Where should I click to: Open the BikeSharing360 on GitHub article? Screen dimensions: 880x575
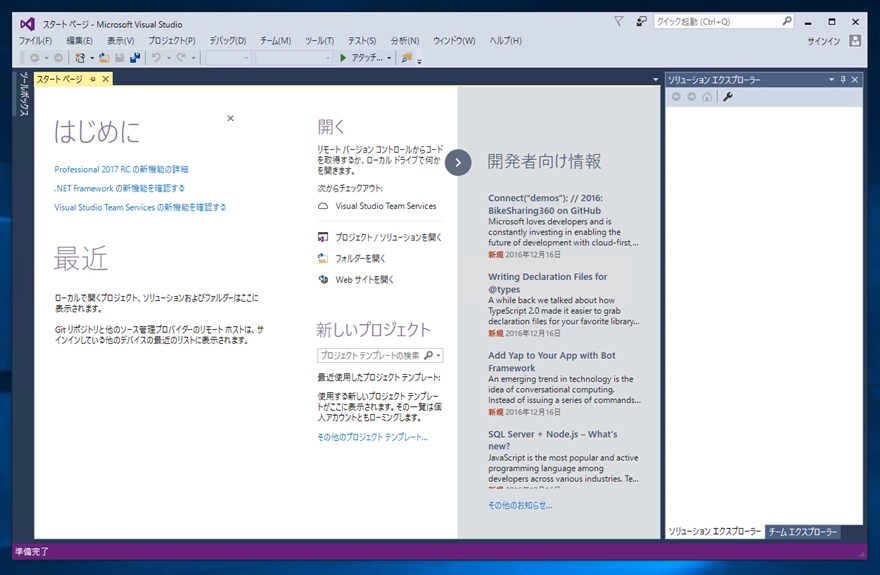tap(545, 204)
